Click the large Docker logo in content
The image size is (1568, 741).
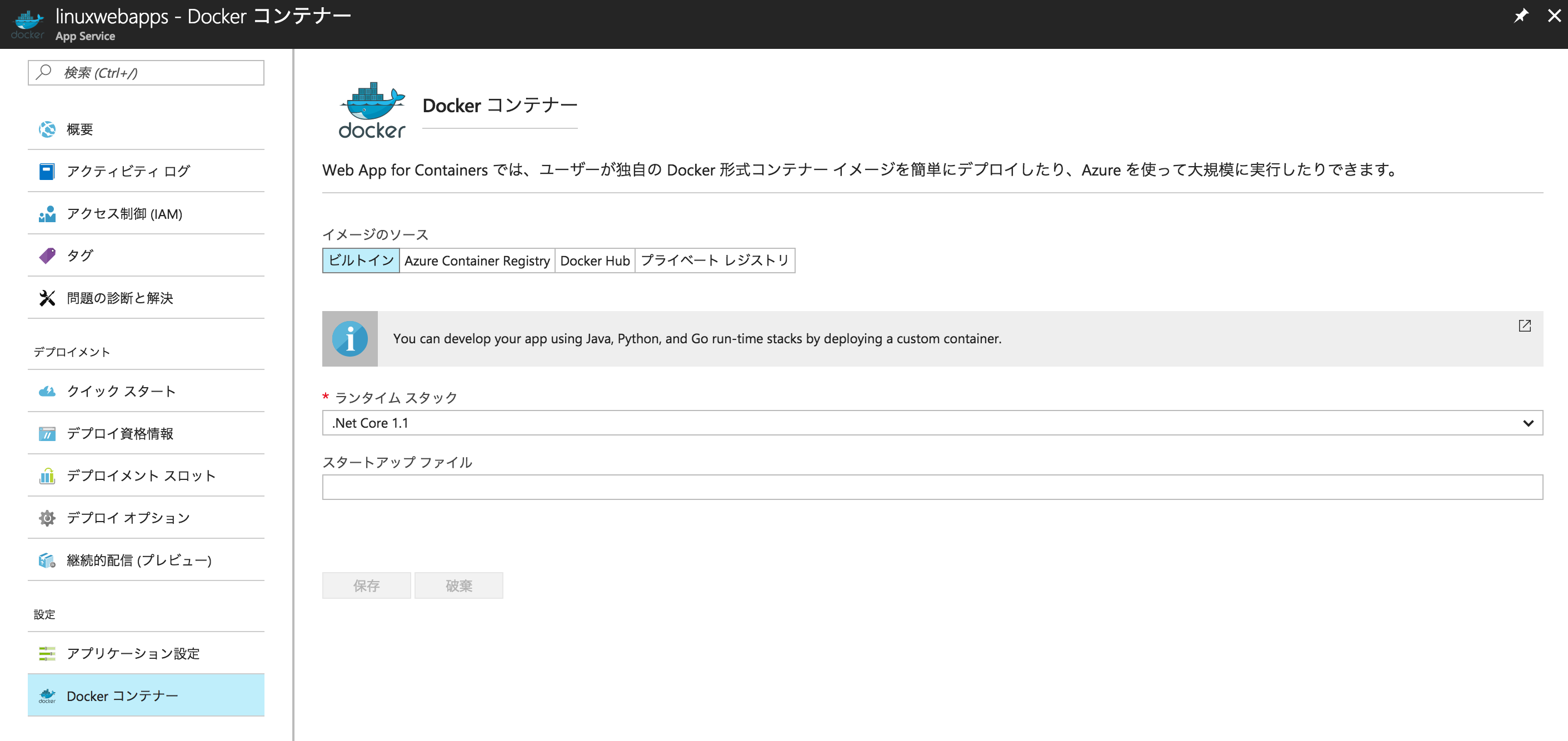tap(372, 111)
